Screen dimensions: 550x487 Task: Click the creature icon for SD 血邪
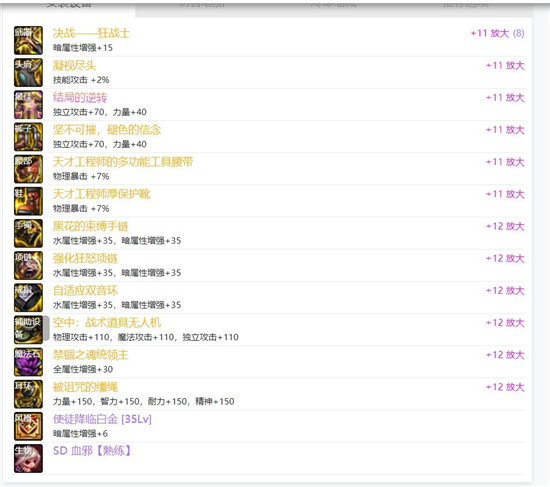28,459
